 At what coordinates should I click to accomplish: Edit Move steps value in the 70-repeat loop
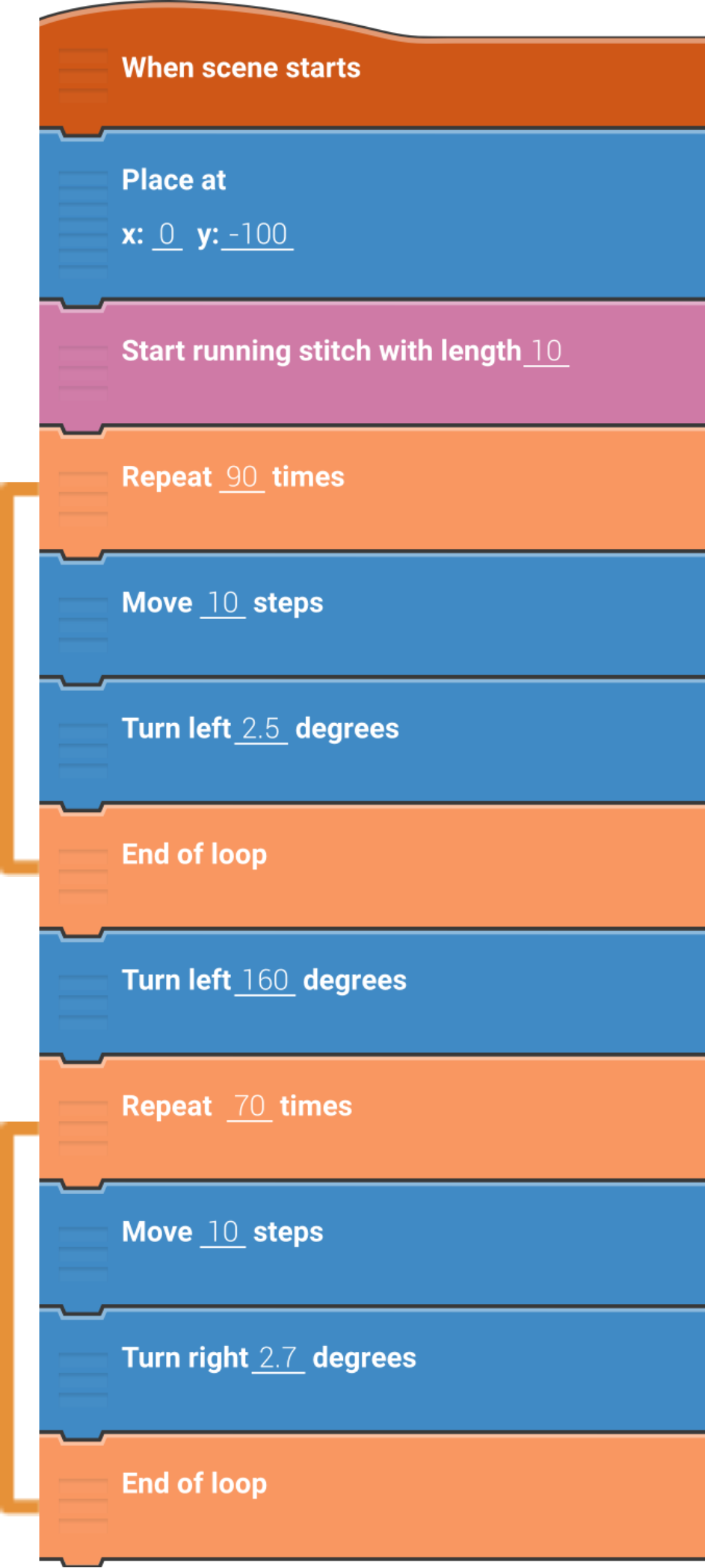(x=223, y=1232)
